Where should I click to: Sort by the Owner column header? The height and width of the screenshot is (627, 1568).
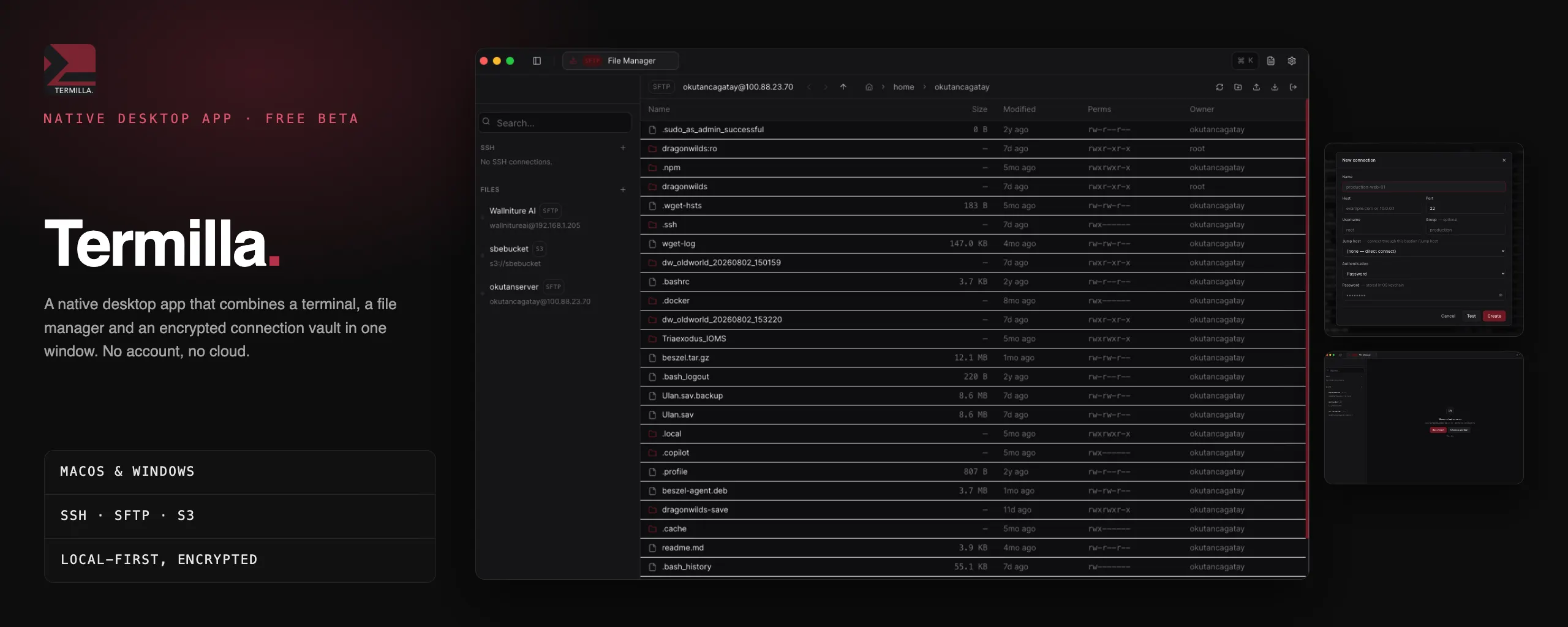(x=1202, y=109)
